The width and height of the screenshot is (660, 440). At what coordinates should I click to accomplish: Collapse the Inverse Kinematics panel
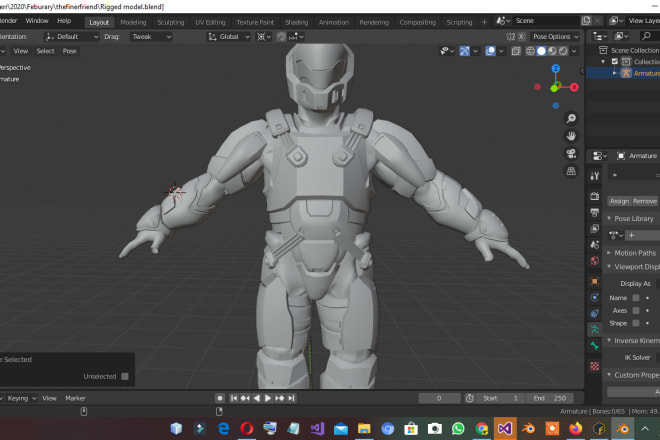(609, 340)
